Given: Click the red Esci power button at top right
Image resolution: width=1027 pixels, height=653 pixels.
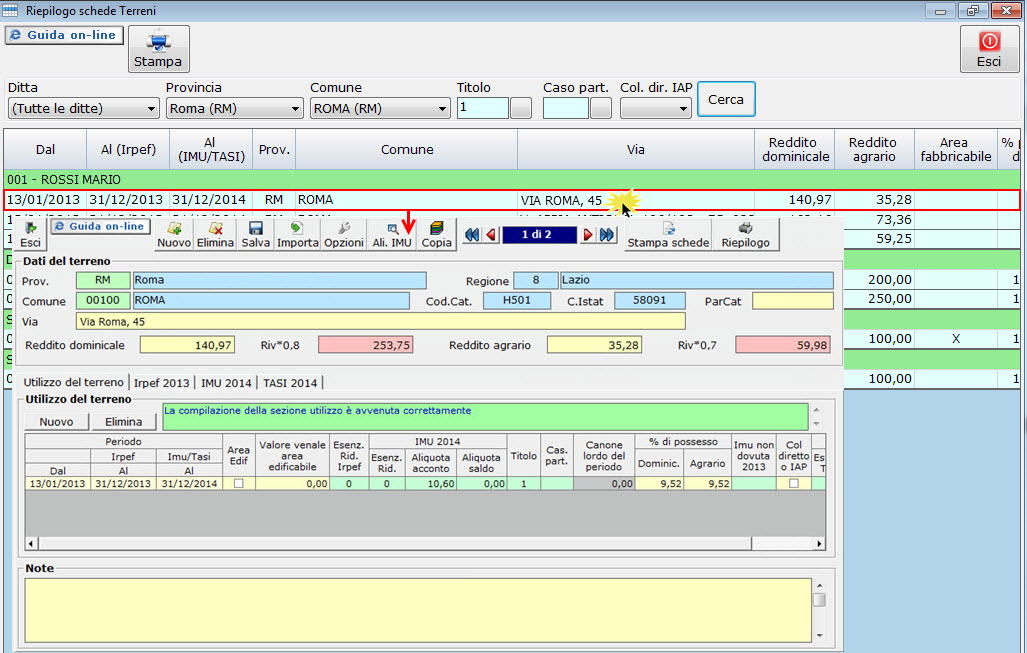Looking at the screenshot, I should tap(989, 49).
